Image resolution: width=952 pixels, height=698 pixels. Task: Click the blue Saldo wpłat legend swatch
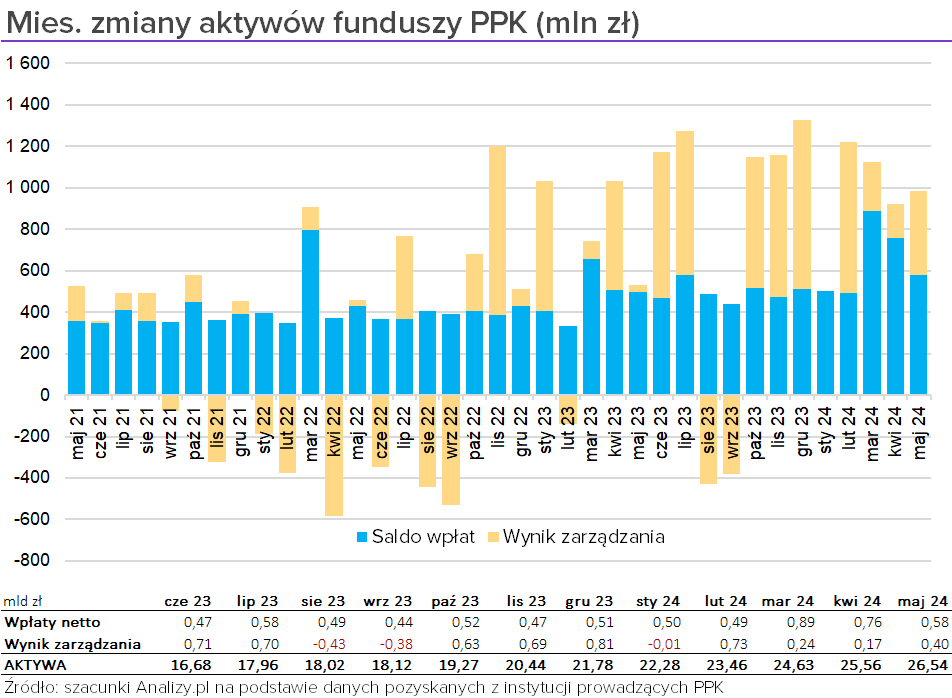(x=362, y=537)
